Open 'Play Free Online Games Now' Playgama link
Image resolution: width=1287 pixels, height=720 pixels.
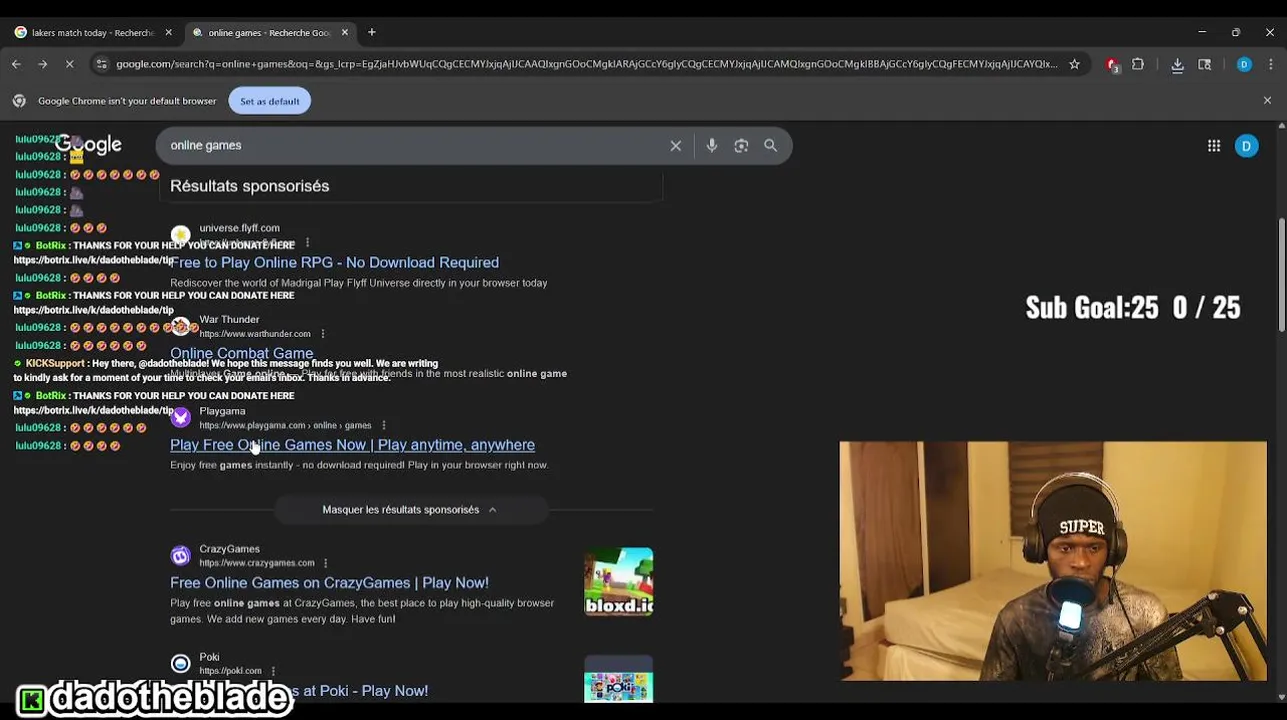tap(352, 445)
